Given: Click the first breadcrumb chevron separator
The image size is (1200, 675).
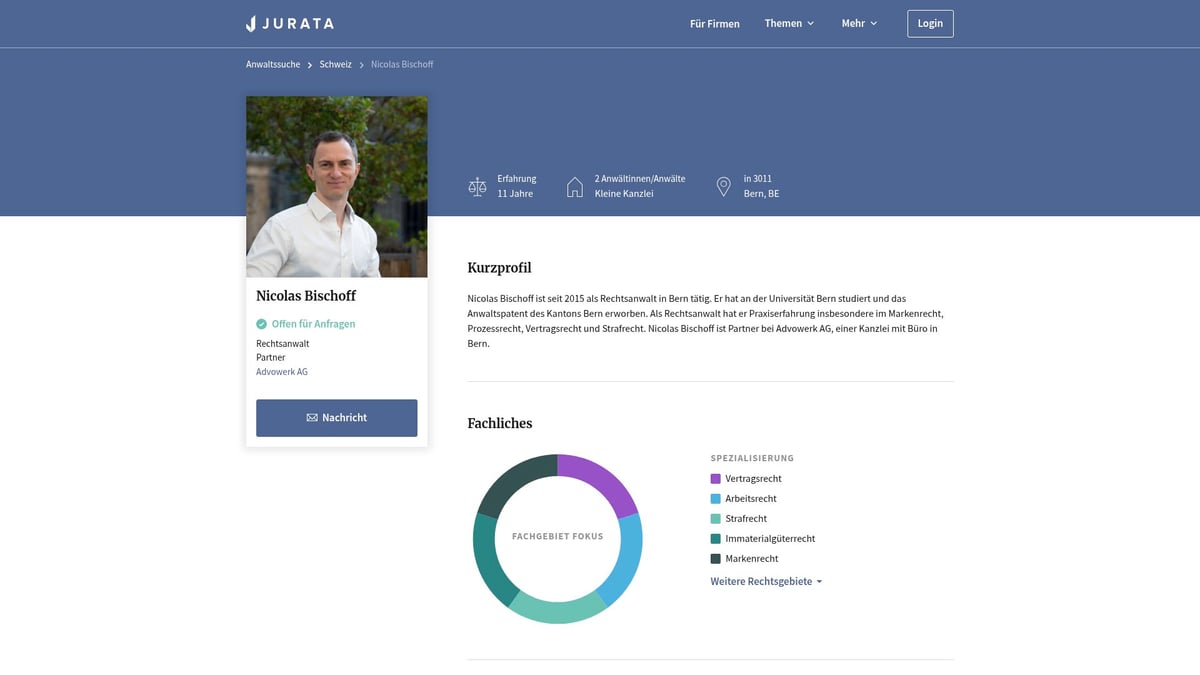Looking at the screenshot, I should pyautogui.click(x=310, y=65).
